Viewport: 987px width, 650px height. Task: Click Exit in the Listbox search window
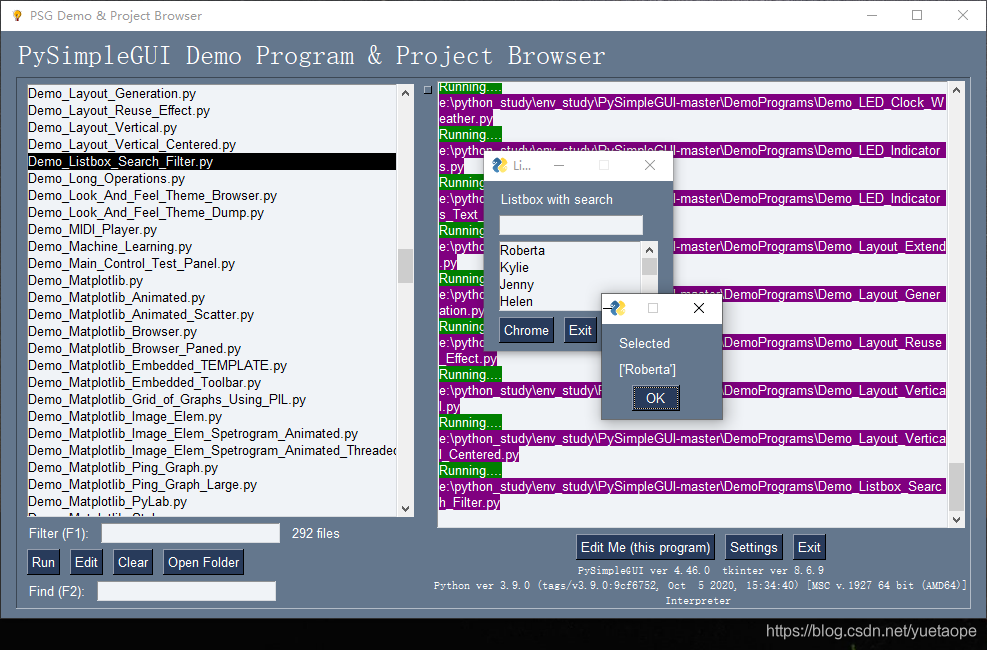580,330
